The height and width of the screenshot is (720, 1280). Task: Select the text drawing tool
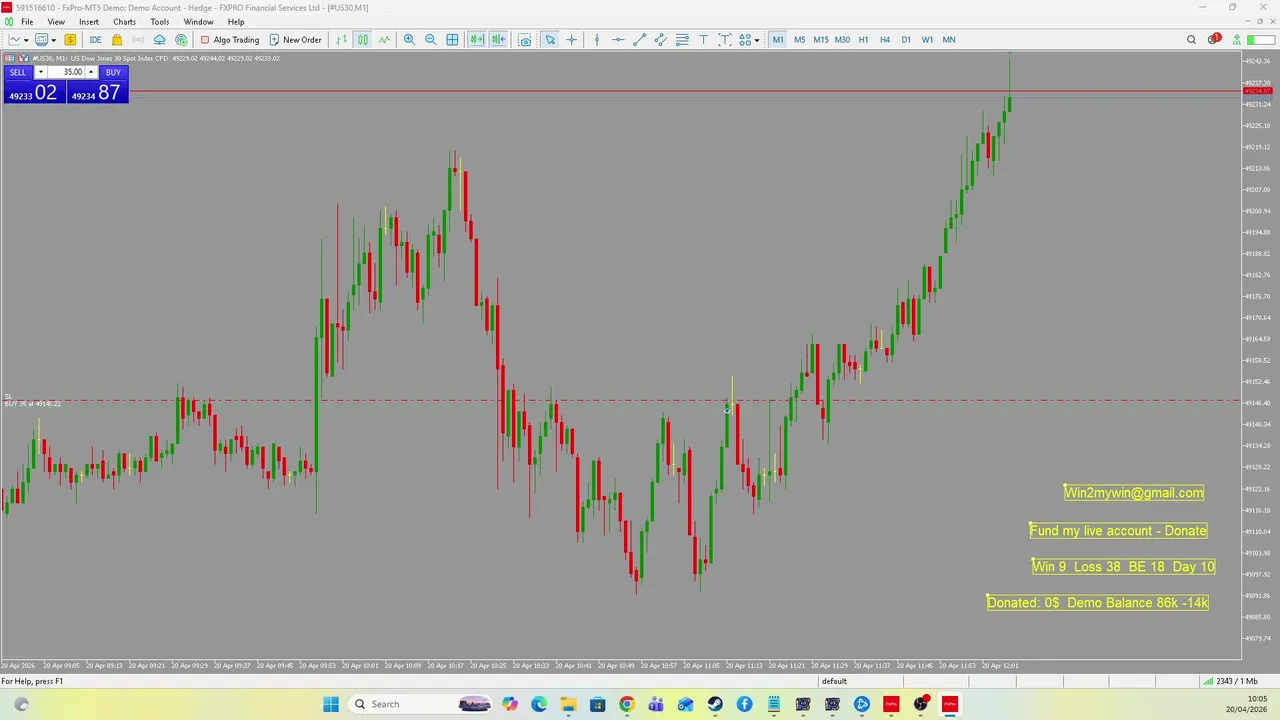pos(703,40)
